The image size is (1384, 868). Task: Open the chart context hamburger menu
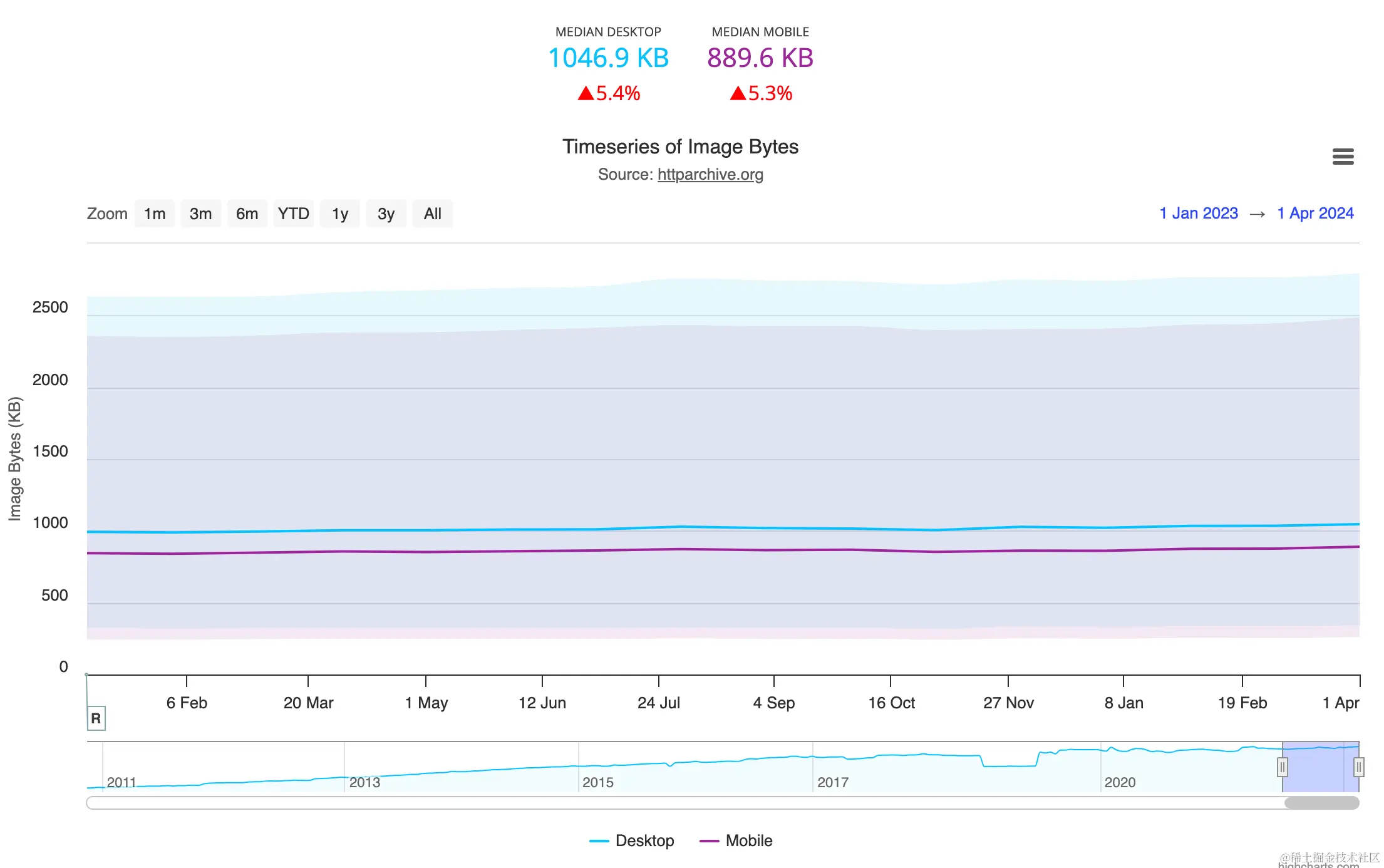[x=1343, y=157]
